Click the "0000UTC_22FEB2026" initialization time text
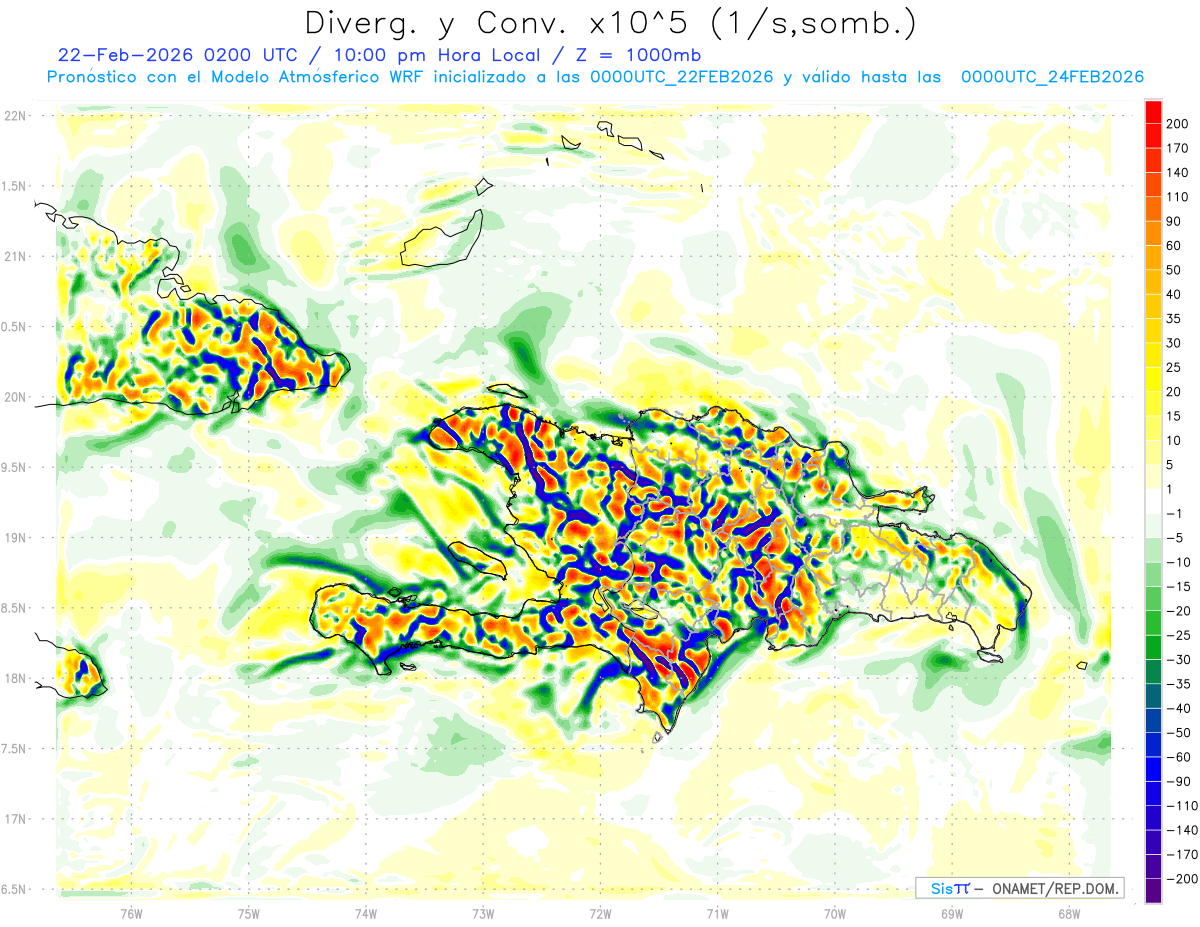 point(683,77)
